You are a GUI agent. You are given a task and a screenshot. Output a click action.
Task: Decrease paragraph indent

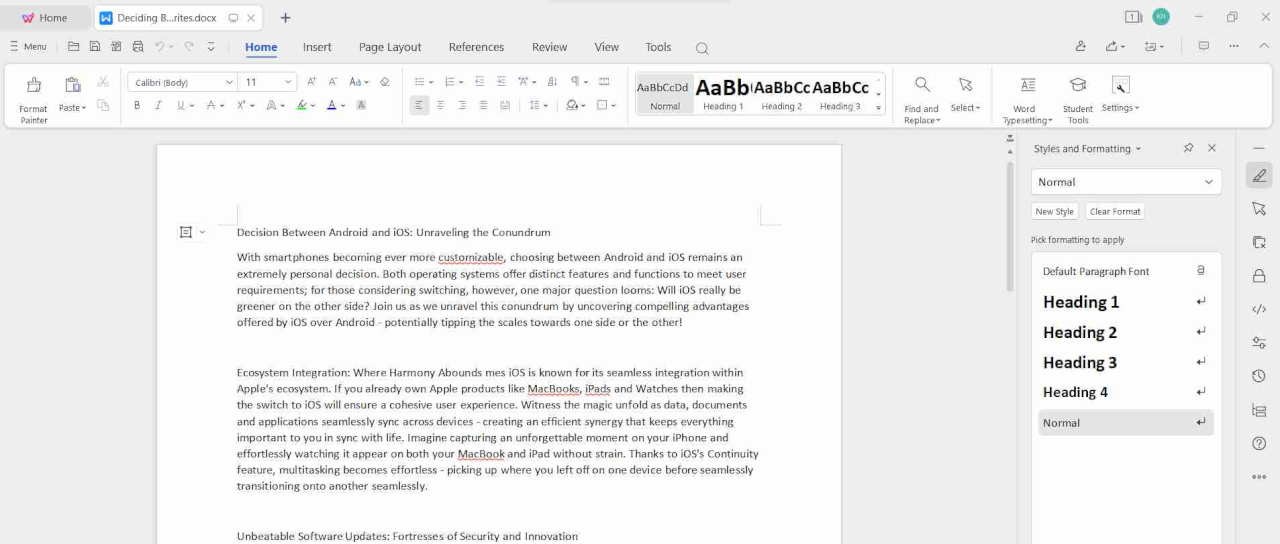point(480,82)
